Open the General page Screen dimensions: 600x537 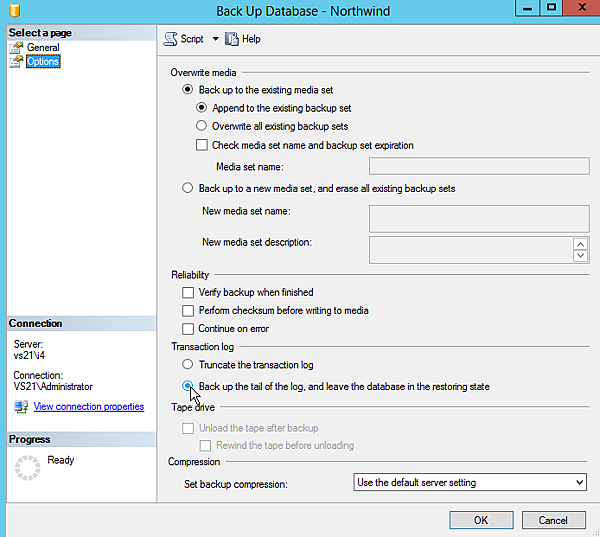[x=43, y=47]
